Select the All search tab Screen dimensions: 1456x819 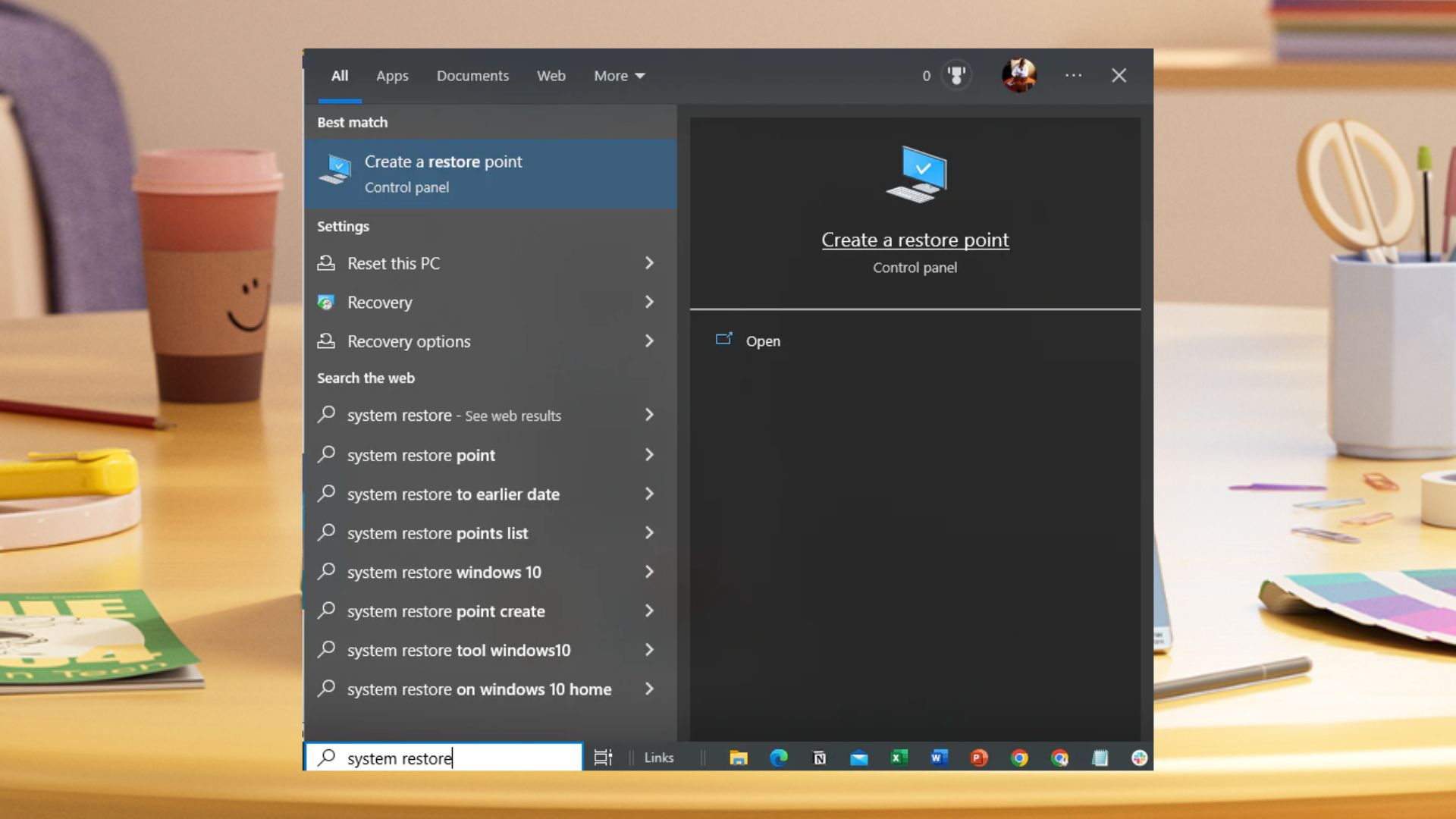click(x=340, y=76)
